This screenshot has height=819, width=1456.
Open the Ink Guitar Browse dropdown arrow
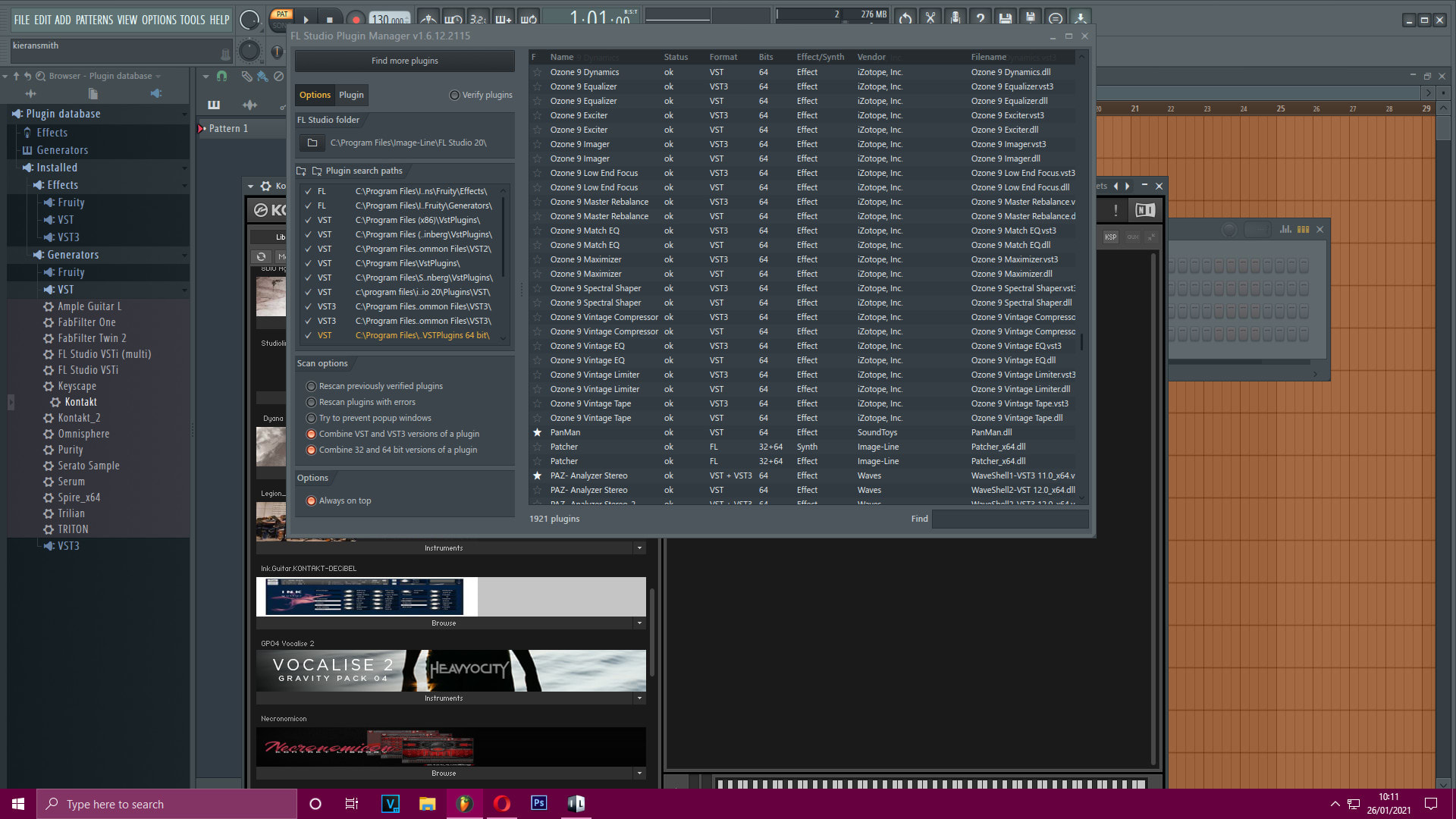(639, 623)
